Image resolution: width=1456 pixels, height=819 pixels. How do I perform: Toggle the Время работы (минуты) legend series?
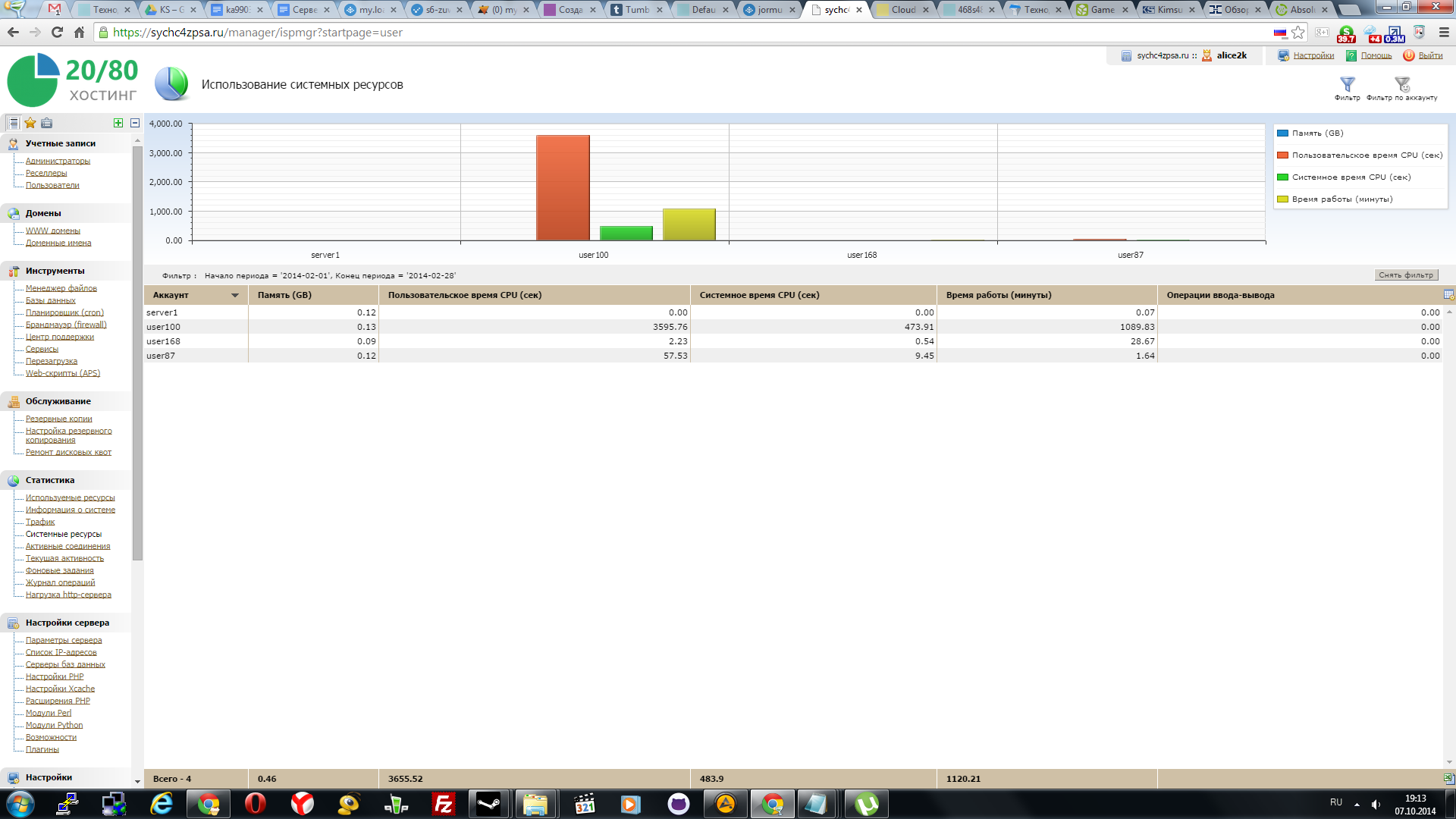coord(1341,199)
